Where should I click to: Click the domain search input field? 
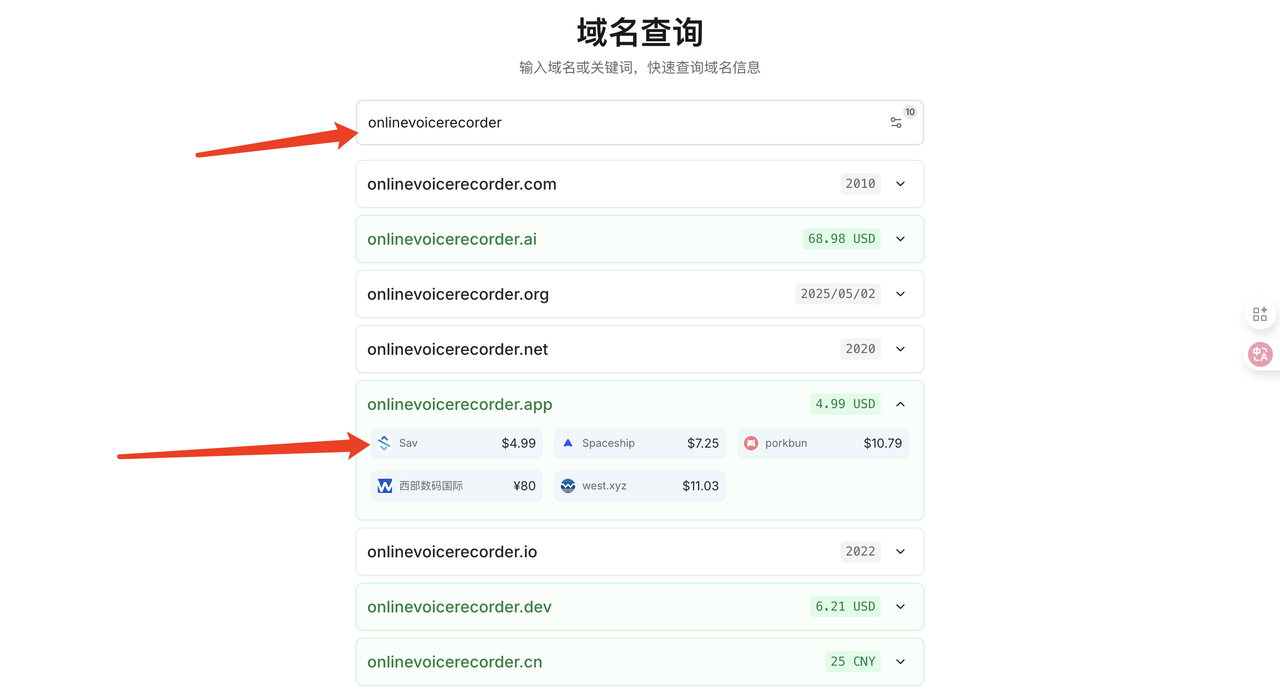pos(620,123)
